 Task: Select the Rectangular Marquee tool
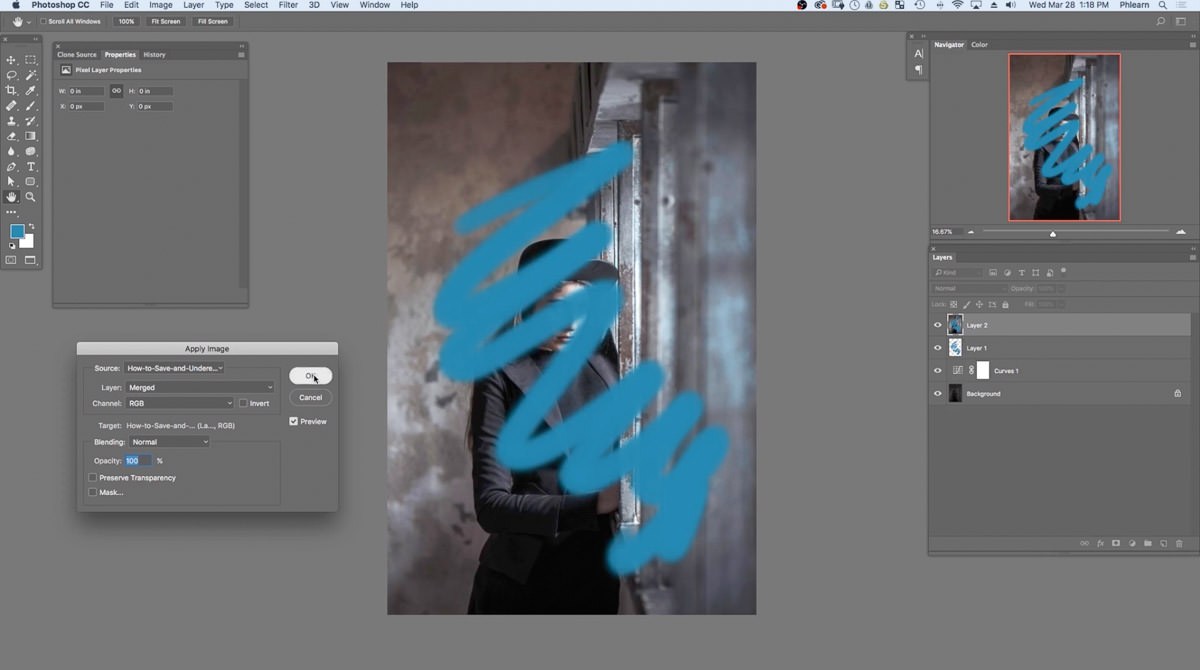(x=31, y=60)
